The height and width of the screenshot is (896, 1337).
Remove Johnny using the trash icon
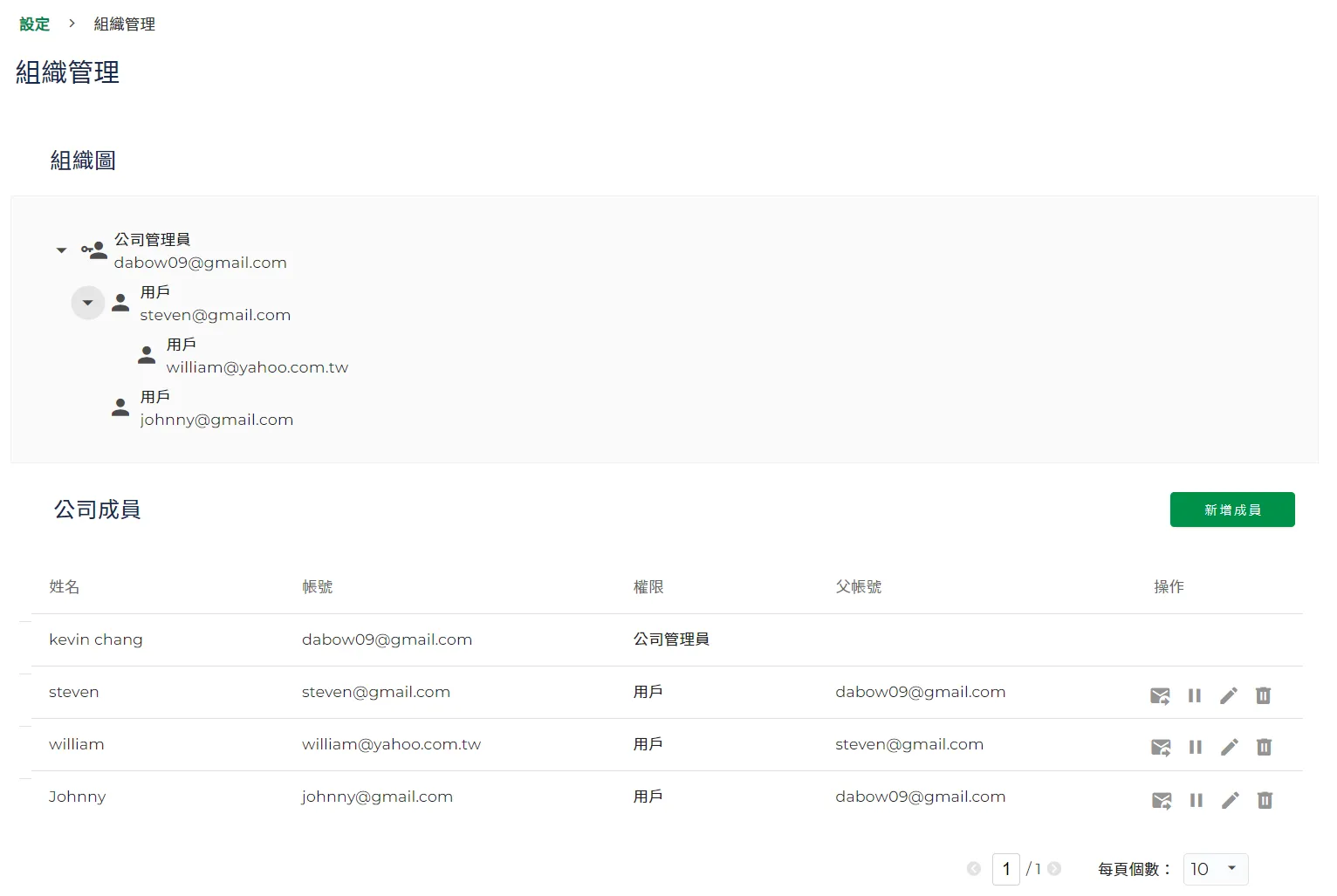coord(1265,800)
